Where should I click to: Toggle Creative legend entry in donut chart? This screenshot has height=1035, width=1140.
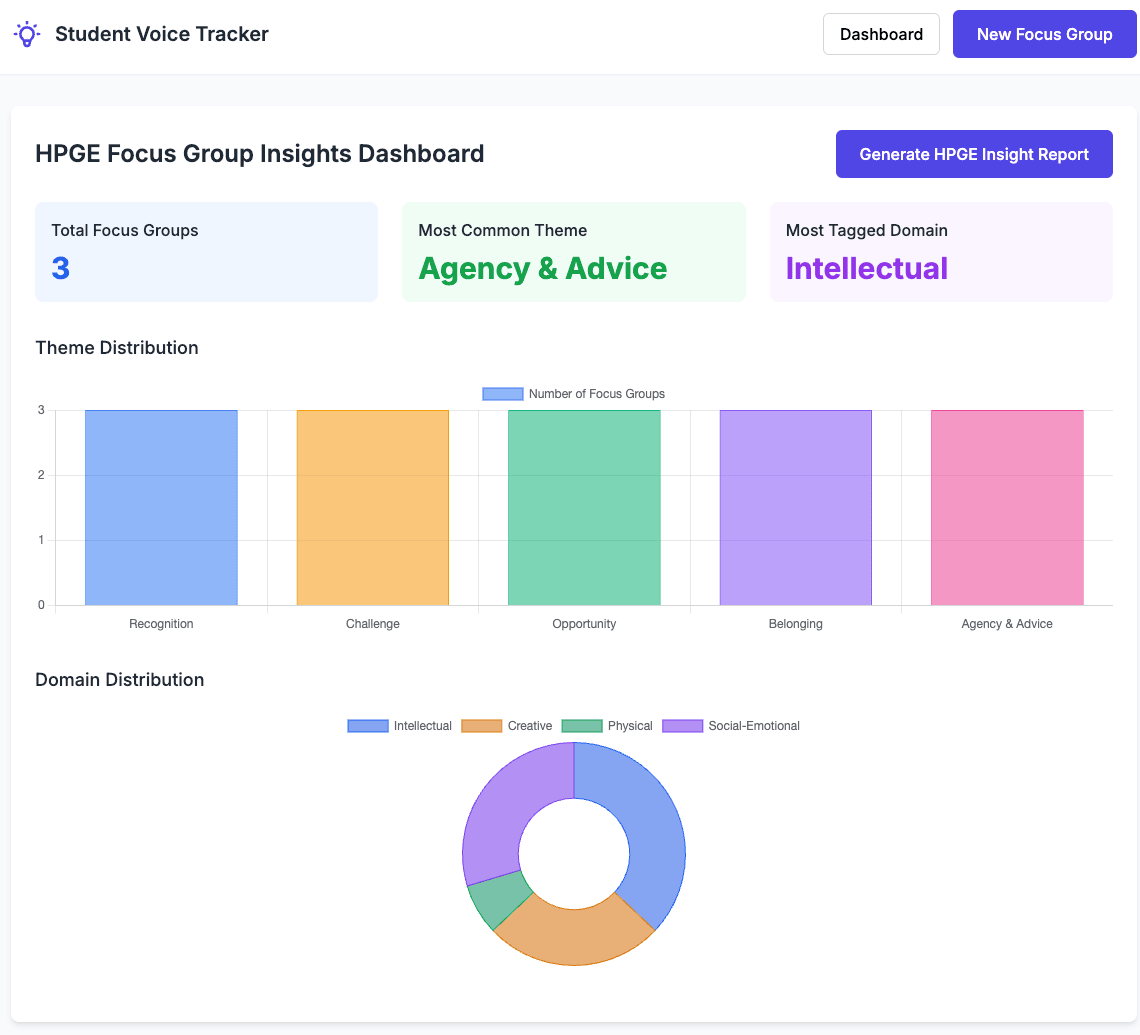[x=507, y=726]
